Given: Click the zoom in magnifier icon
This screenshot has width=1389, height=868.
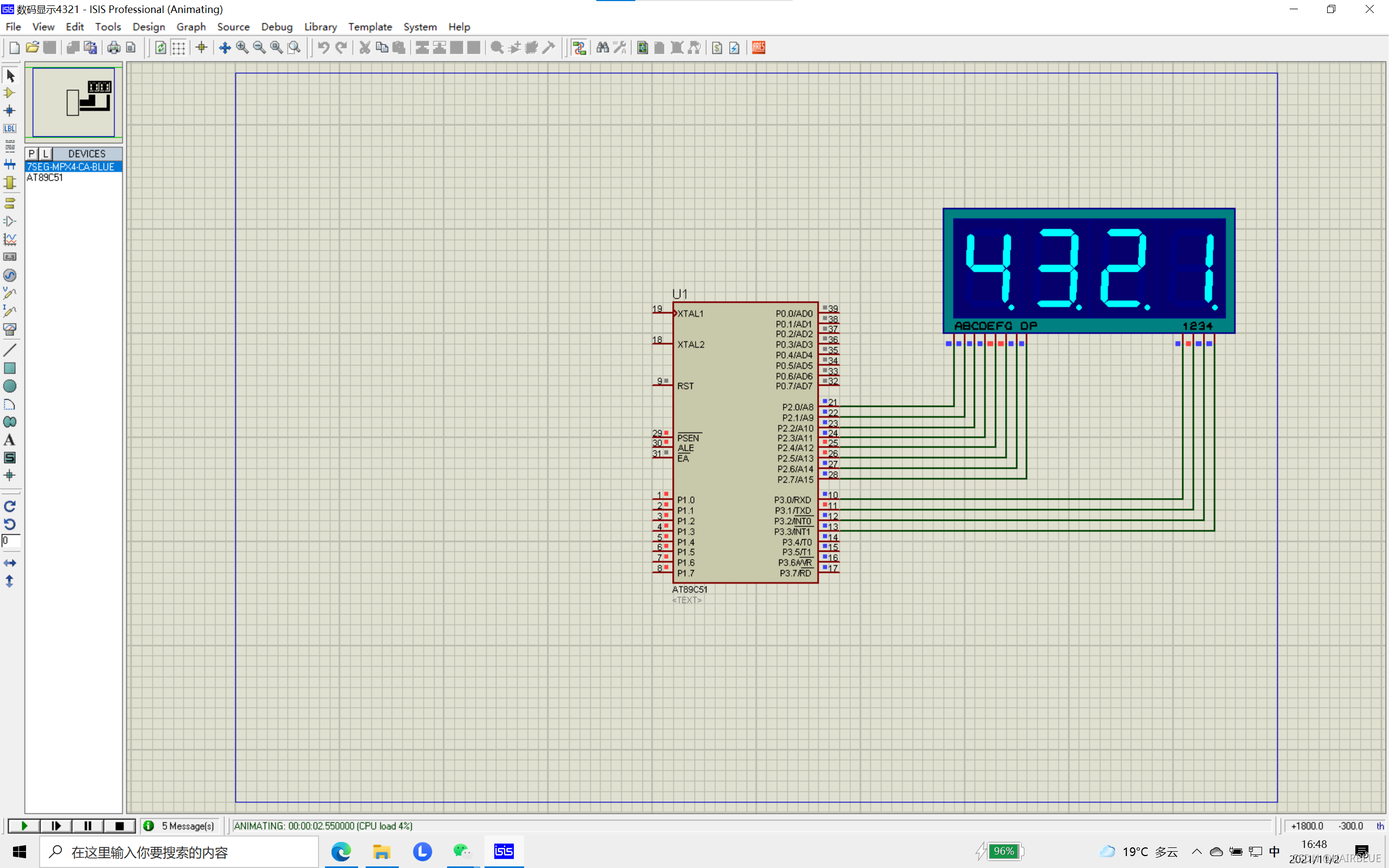Looking at the screenshot, I should point(242,48).
